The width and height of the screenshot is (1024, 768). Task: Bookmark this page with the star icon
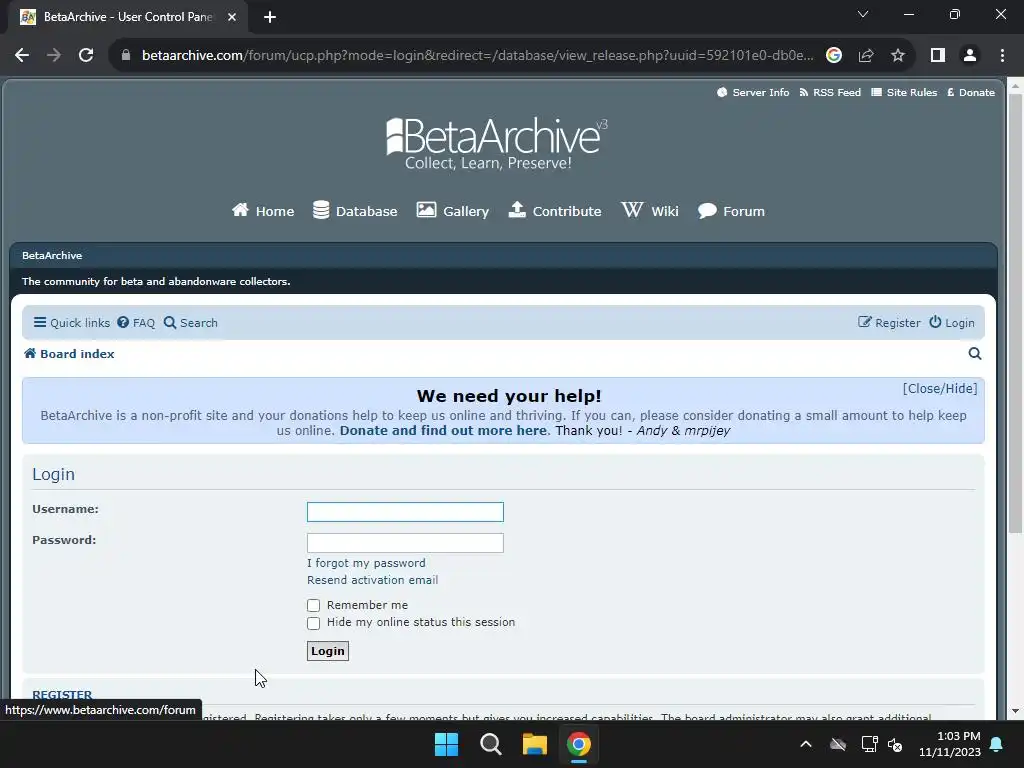tap(898, 56)
